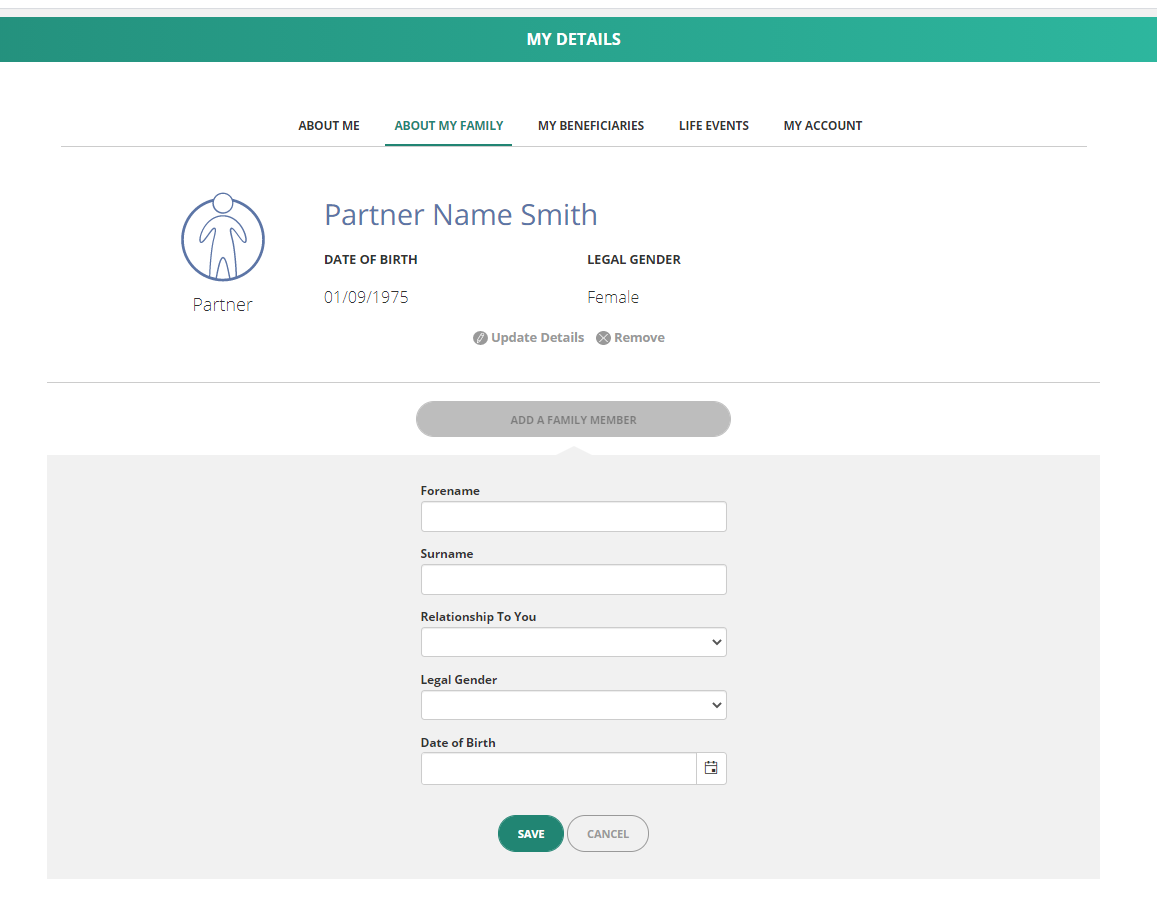
Task: Select the About My Family tab
Action: coord(449,125)
